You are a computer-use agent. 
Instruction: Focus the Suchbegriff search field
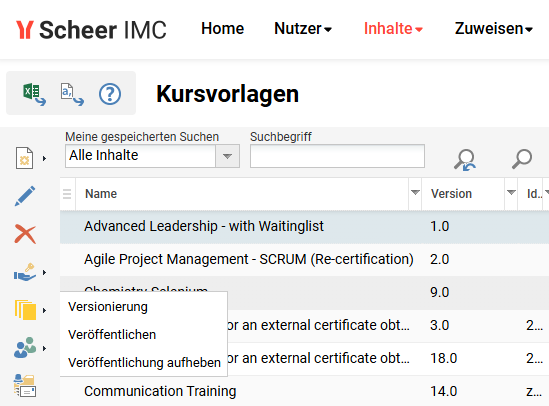coord(337,156)
